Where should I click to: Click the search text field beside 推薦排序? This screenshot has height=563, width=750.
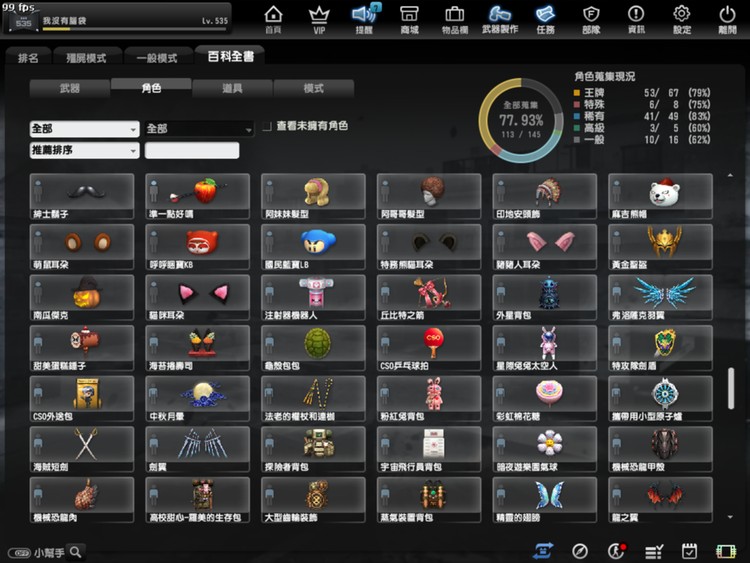[192, 151]
